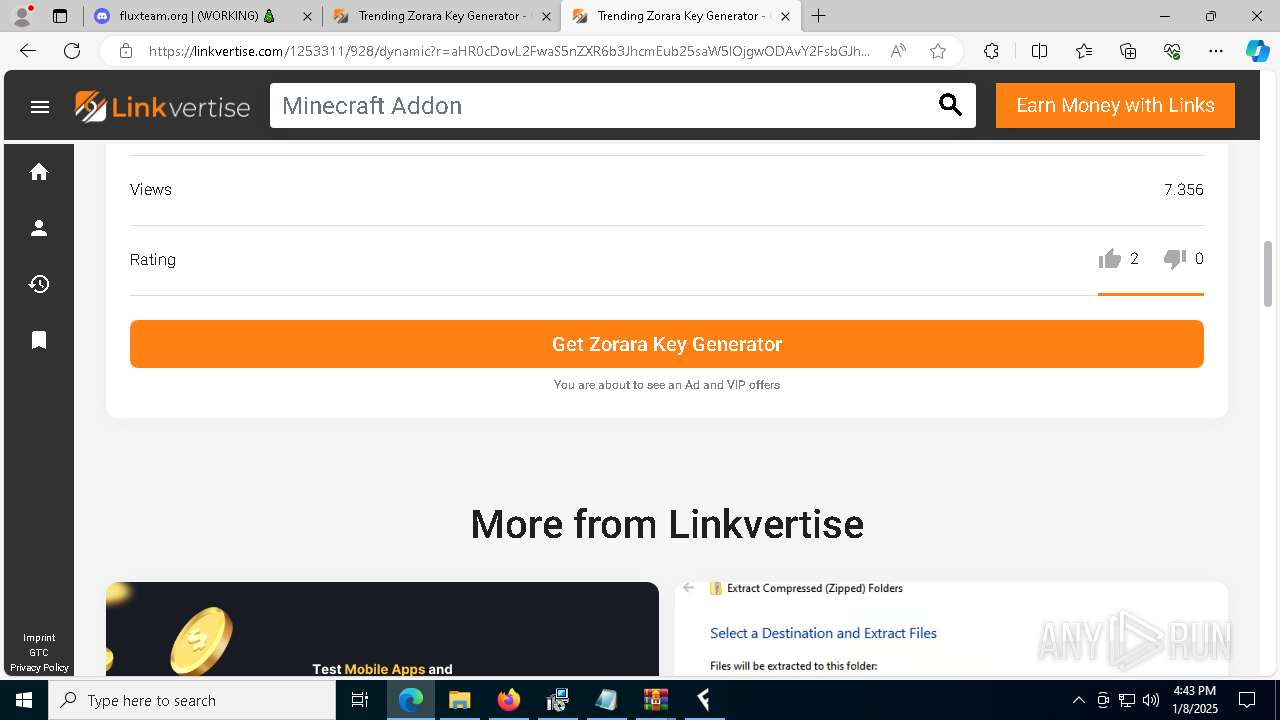Open the Imprint link

(39, 638)
